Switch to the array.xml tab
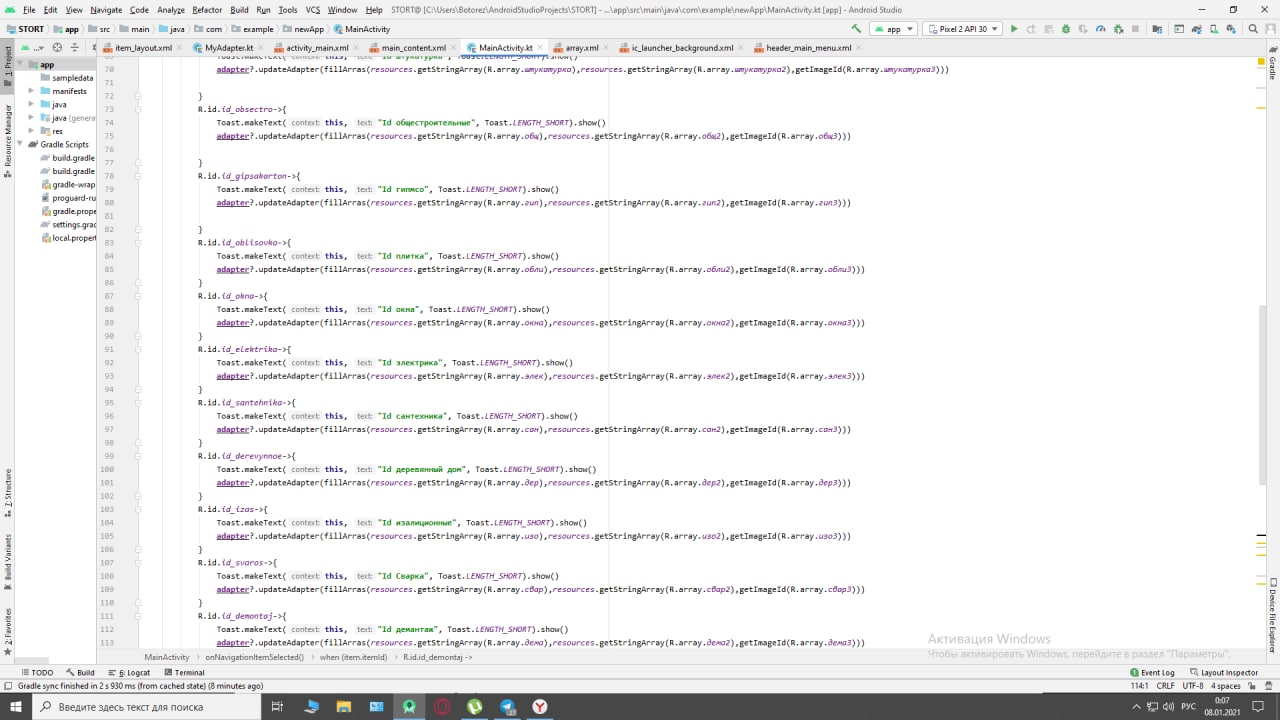1280x720 pixels. pyautogui.click(x=582, y=48)
